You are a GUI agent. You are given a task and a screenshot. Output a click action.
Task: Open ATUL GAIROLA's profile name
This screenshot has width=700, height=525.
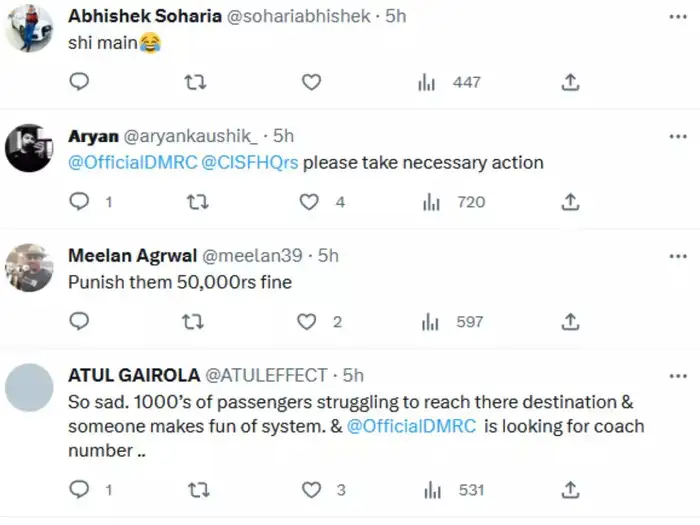pos(133,375)
